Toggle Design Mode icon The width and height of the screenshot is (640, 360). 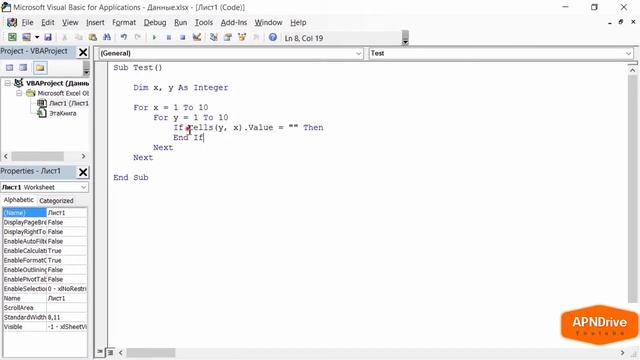pos(197,38)
